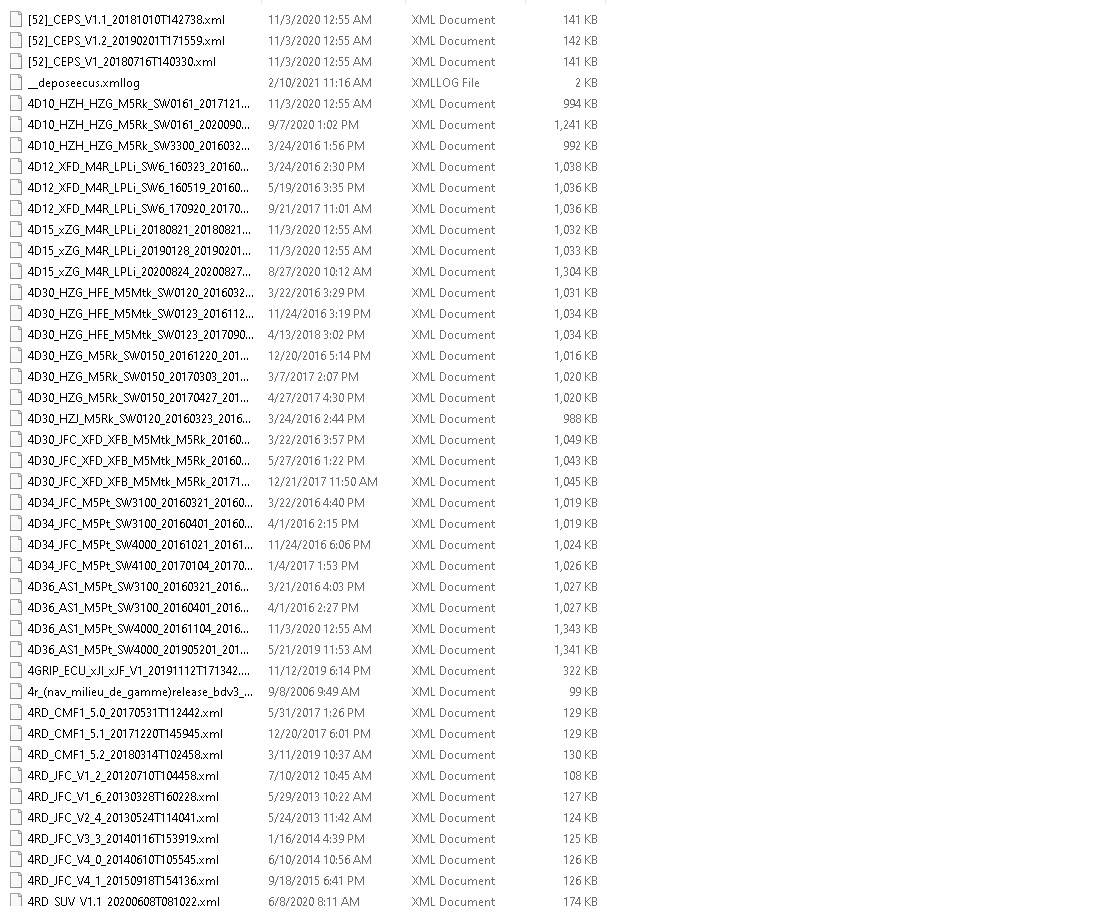Image resolution: width=1116 pixels, height=914 pixels.
Task: Select icon for 4RD_CMF1_5.0_20170531T112442.xml
Action: 16,713
